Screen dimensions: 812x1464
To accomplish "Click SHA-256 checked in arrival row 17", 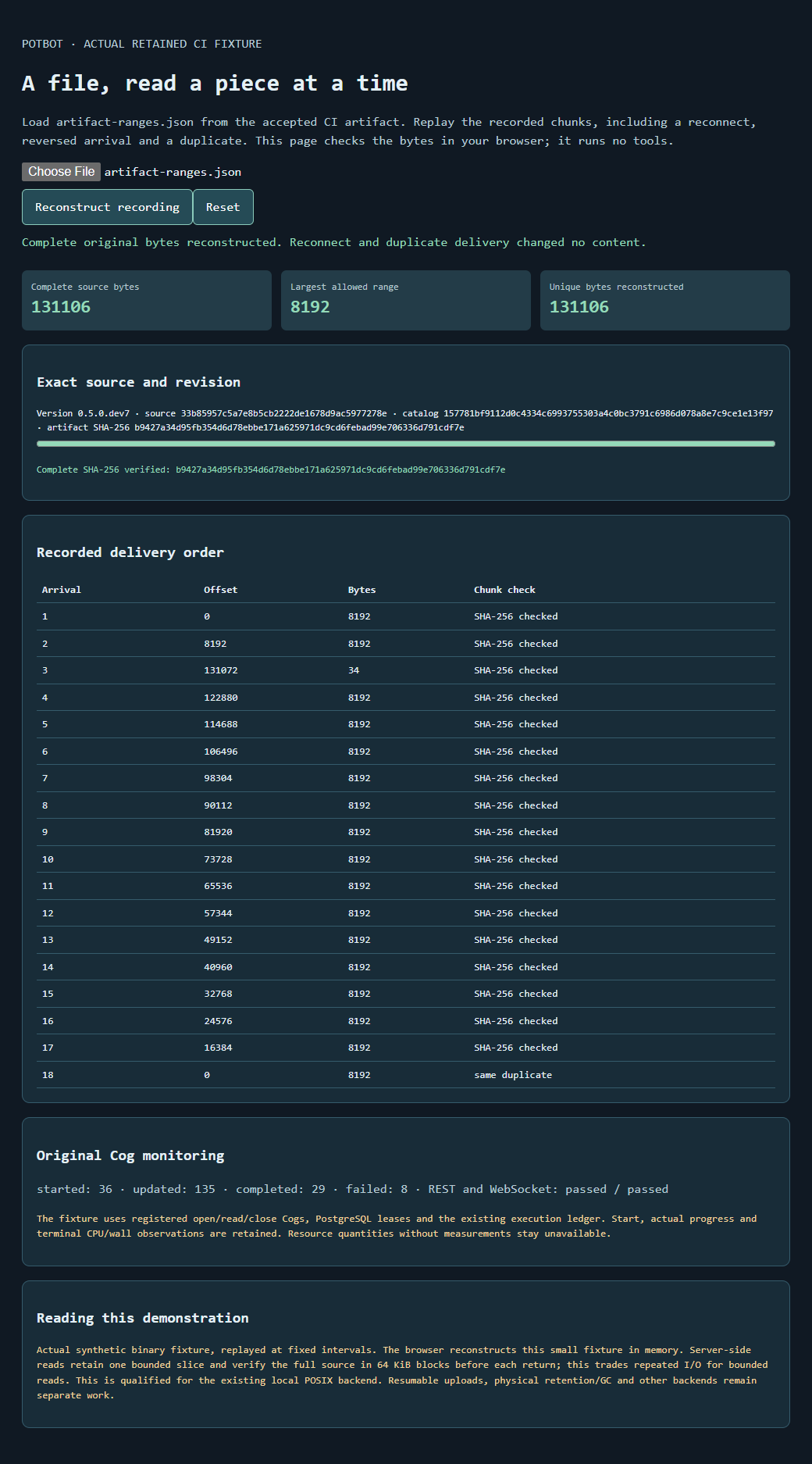I will [x=516, y=1048].
